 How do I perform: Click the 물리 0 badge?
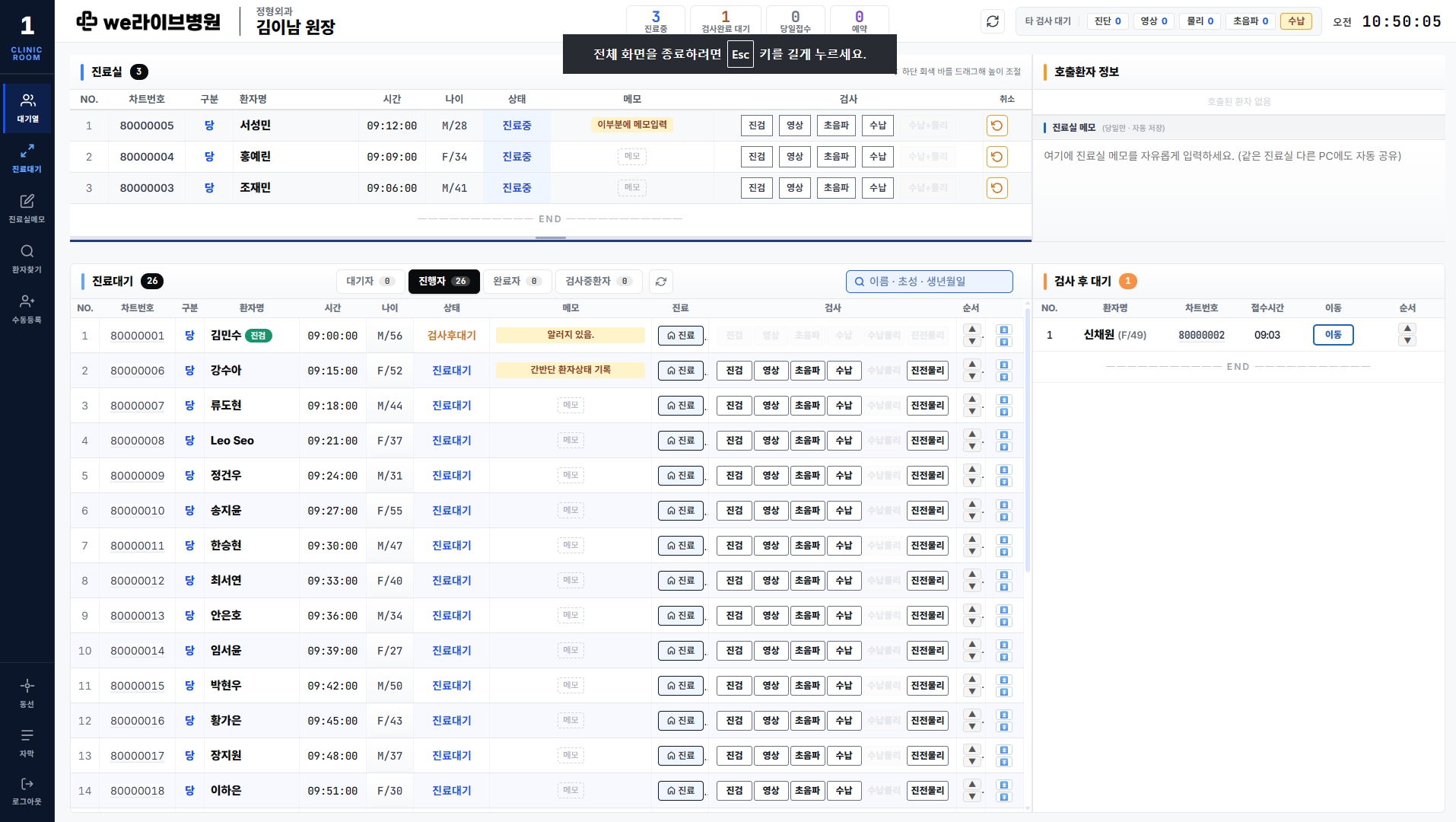click(x=1200, y=21)
